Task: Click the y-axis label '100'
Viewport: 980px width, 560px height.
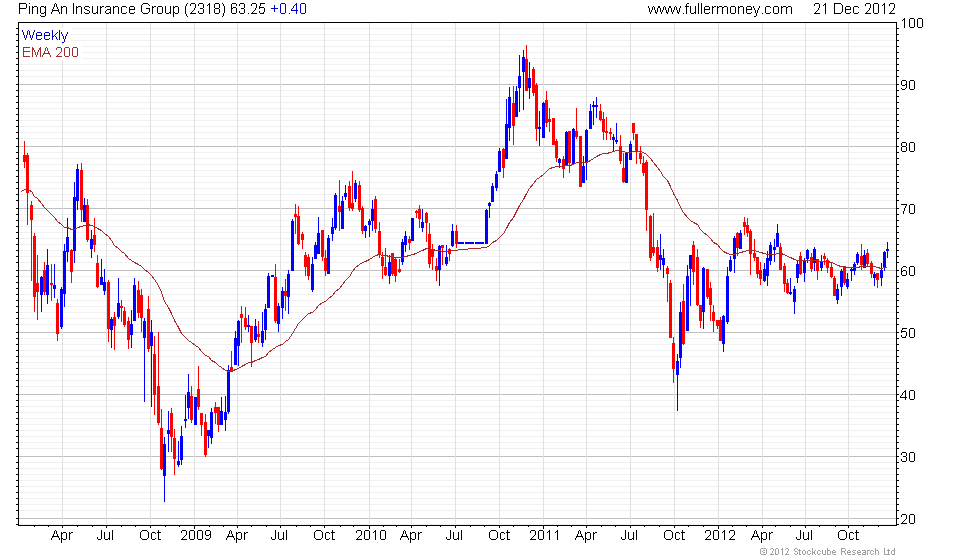Action: coord(912,24)
